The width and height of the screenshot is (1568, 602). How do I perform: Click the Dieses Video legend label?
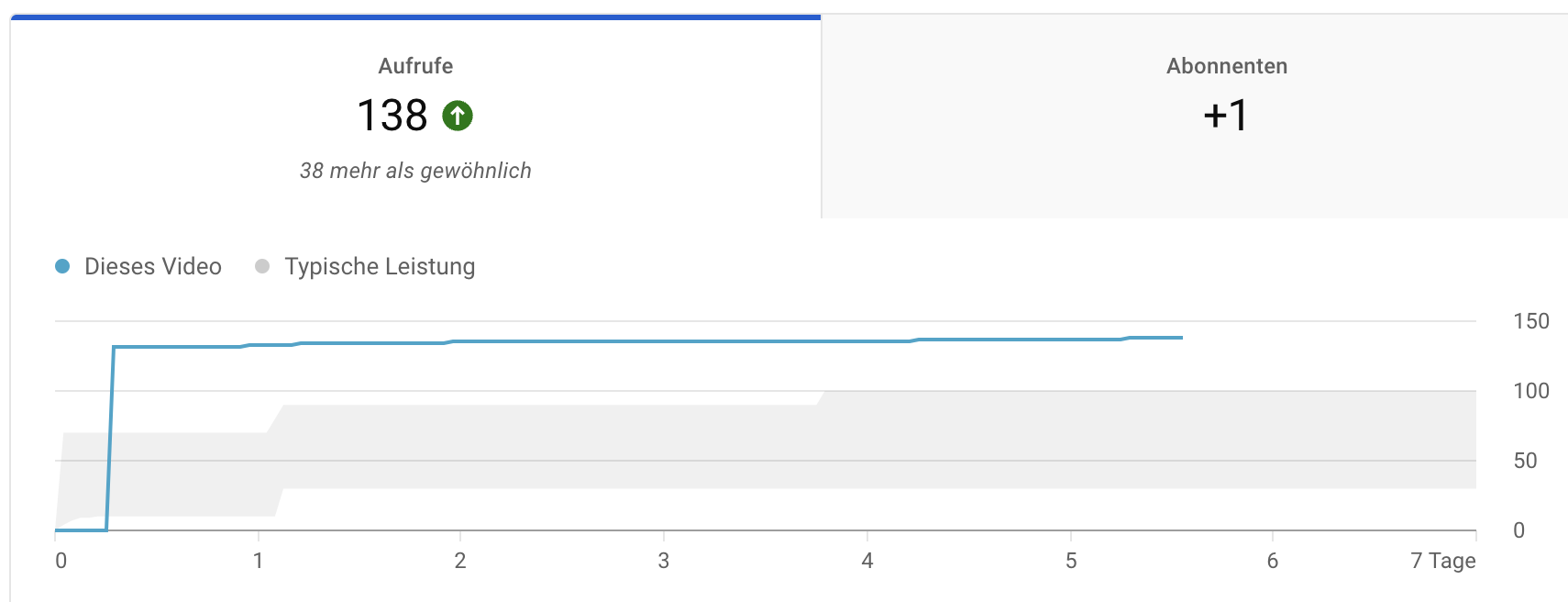[x=153, y=266]
